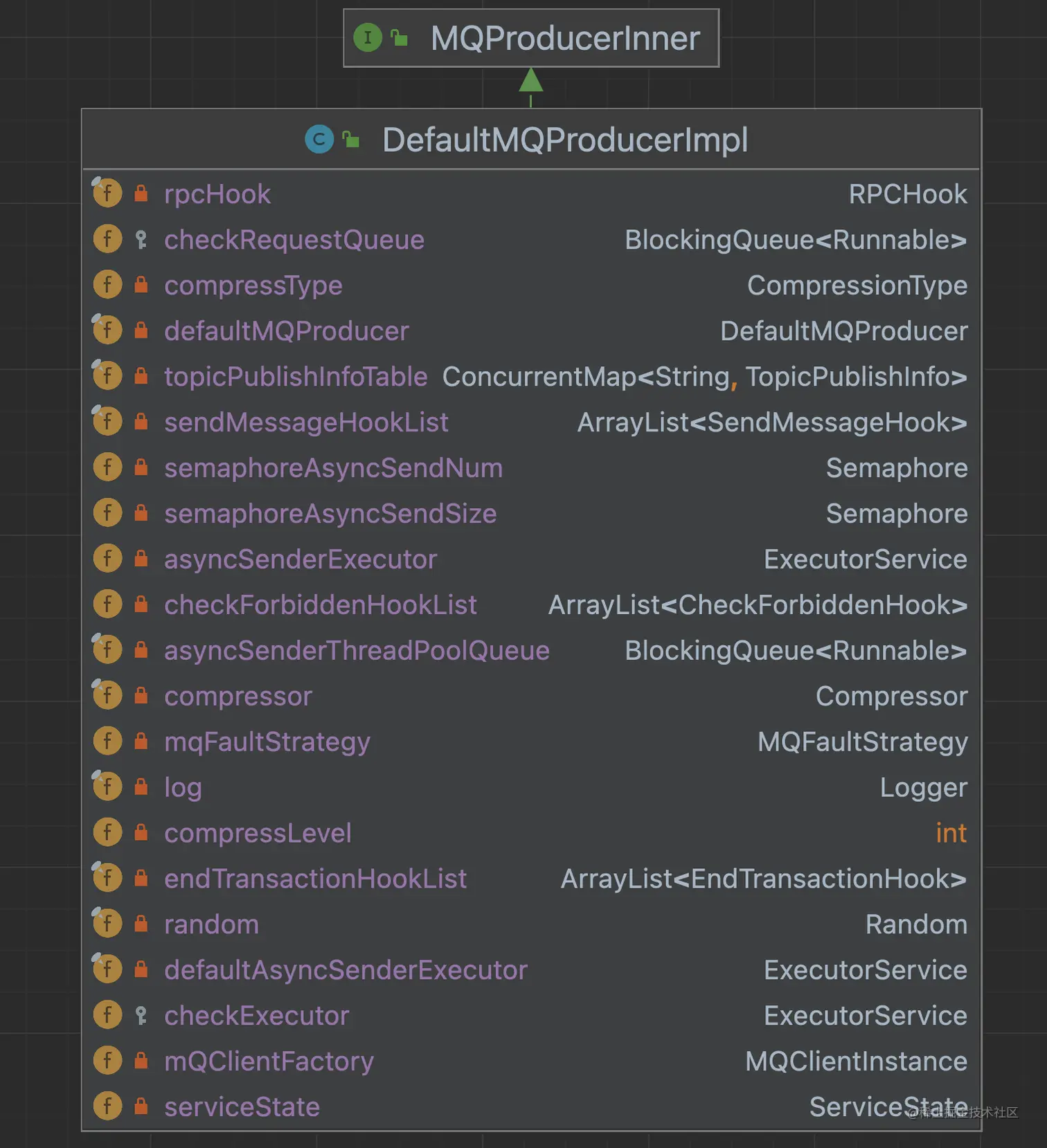
Task: Select the DefaultMQProducerImpl class title
Action: (x=564, y=140)
